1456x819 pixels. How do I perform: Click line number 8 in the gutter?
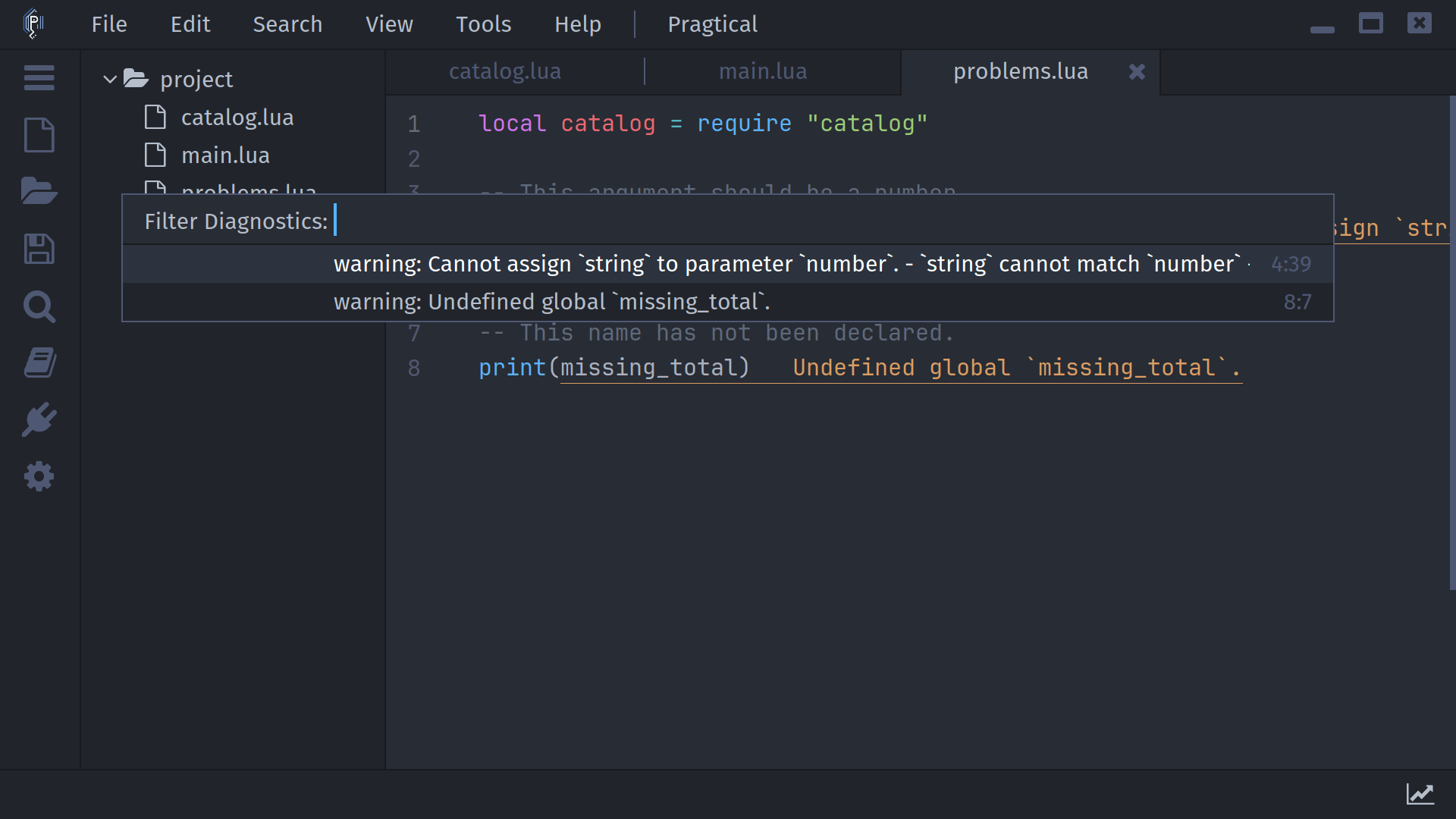click(x=414, y=368)
